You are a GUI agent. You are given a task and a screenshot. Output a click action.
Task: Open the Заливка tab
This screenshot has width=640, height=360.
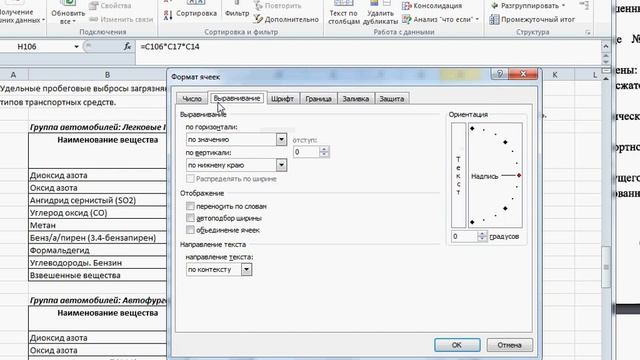pos(356,99)
